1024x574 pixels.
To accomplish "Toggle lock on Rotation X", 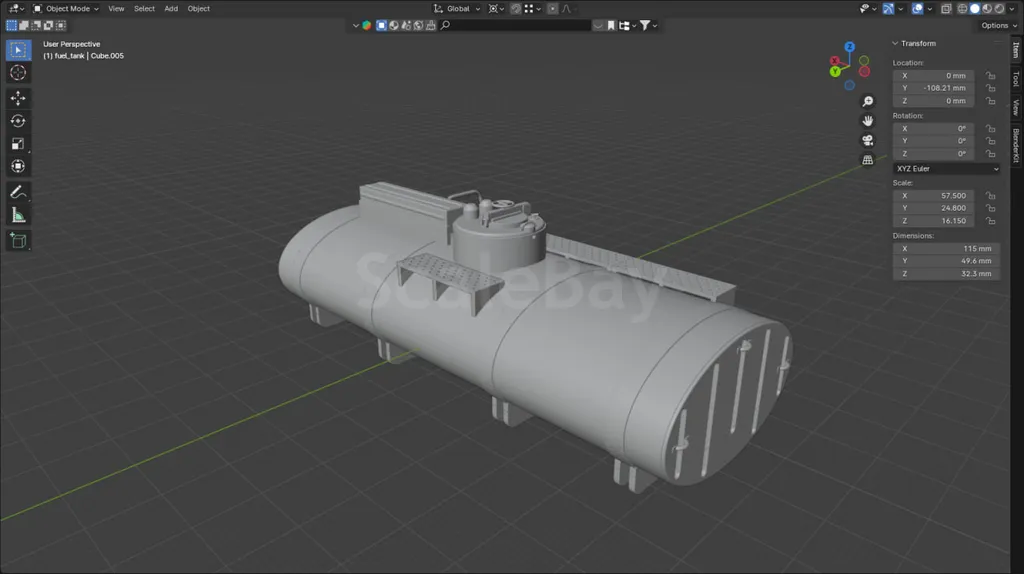I will 991,129.
